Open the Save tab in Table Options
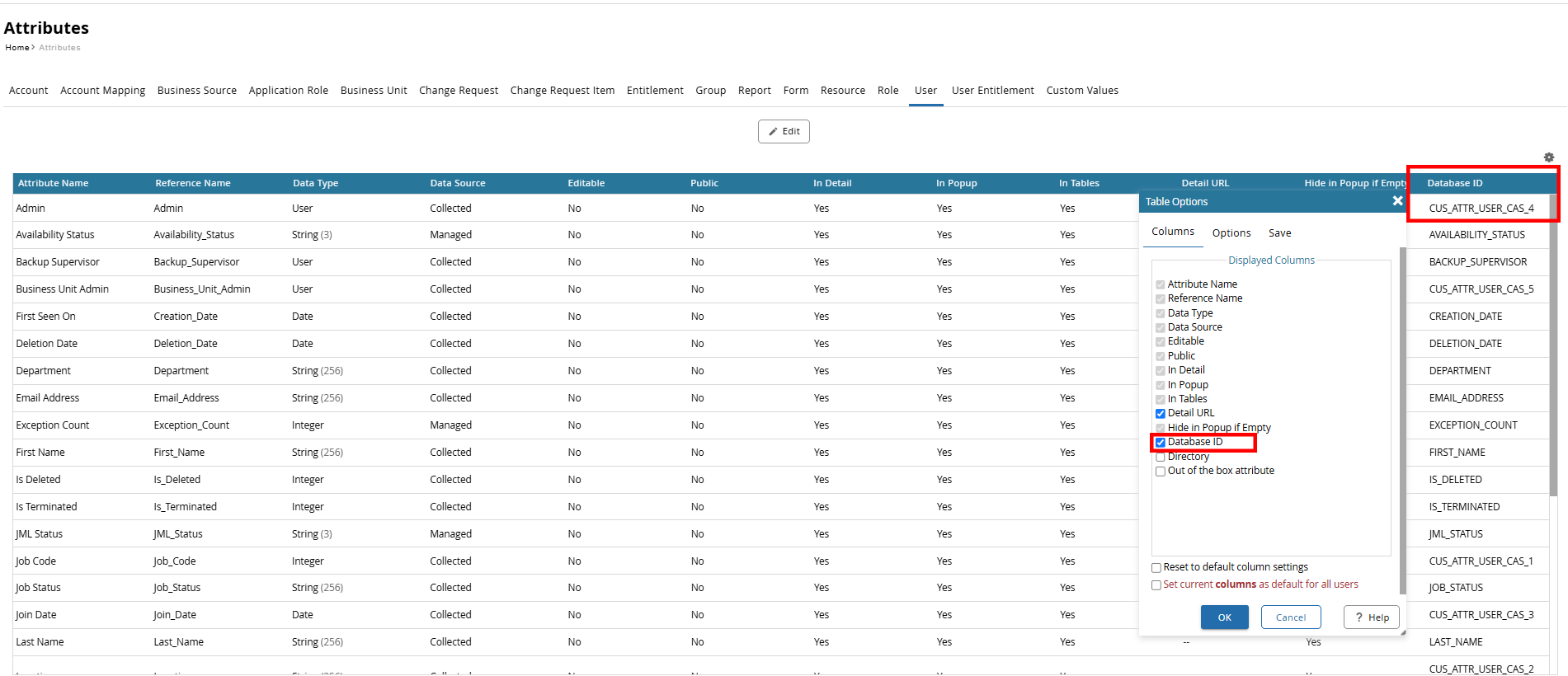Screen dimensions: 1568x676 (x=1279, y=233)
